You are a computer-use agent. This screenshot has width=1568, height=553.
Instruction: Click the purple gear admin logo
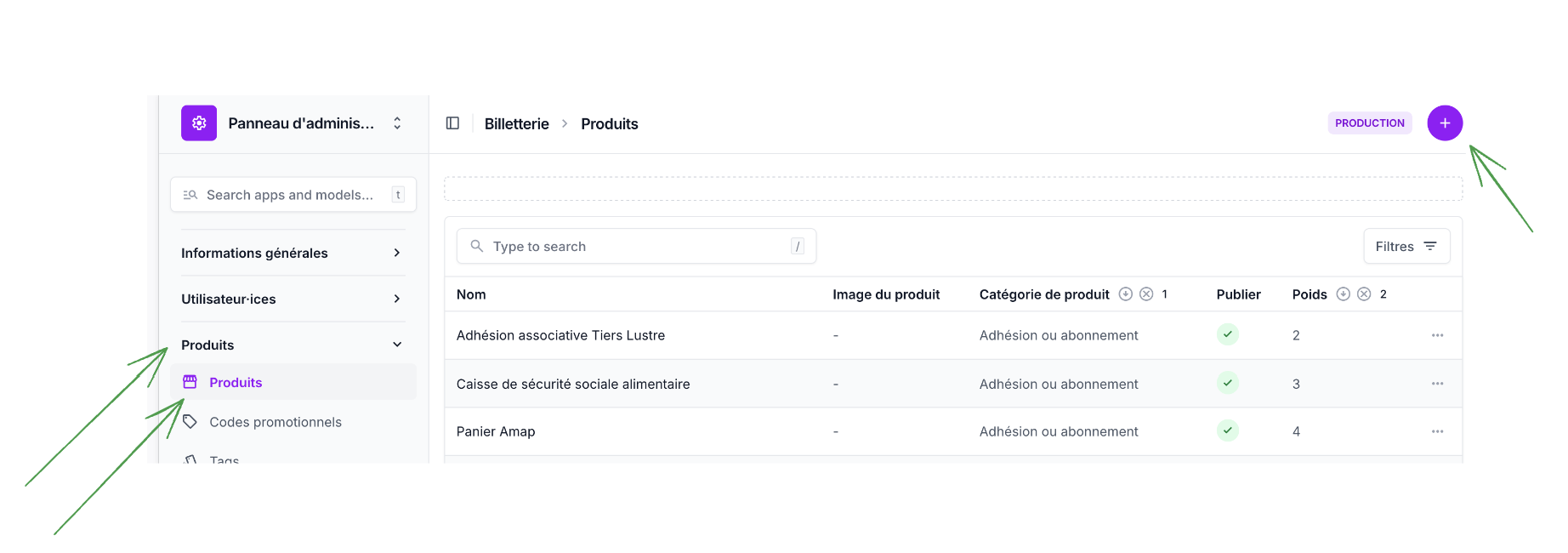[x=199, y=123]
